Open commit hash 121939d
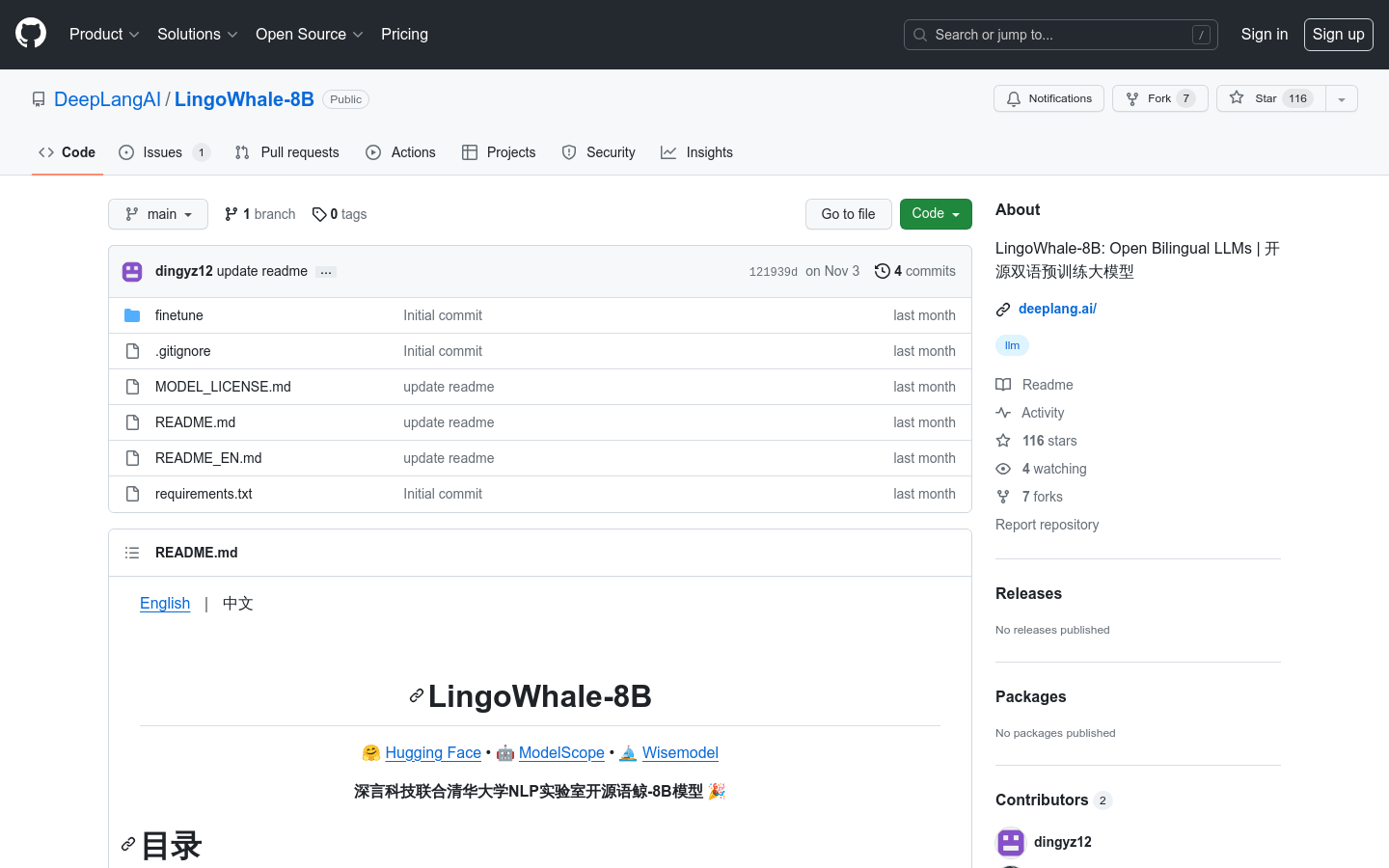The height and width of the screenshot is (868, 1389). [x=773, y=272]
